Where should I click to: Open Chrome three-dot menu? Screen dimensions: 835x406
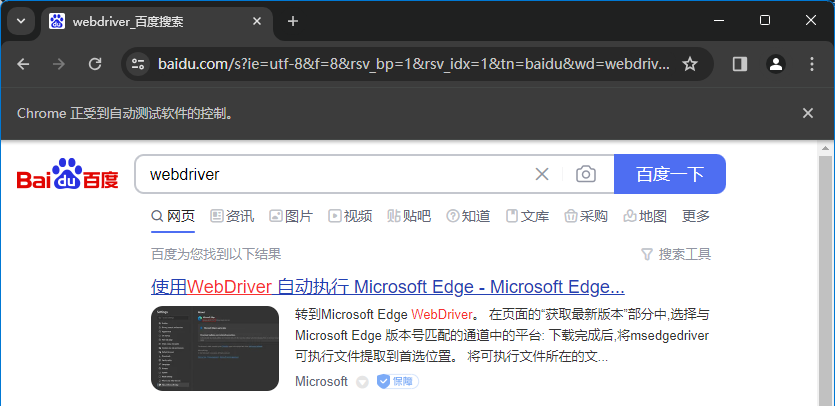click(x=812, y=64)
